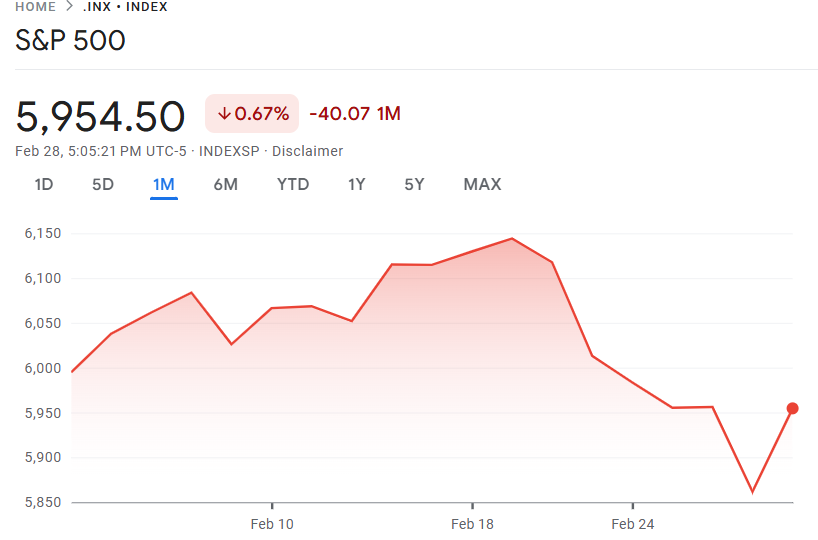818x540 pixels.
Task: Open the 5Y chart range
Action: click(x=414, y=185)
